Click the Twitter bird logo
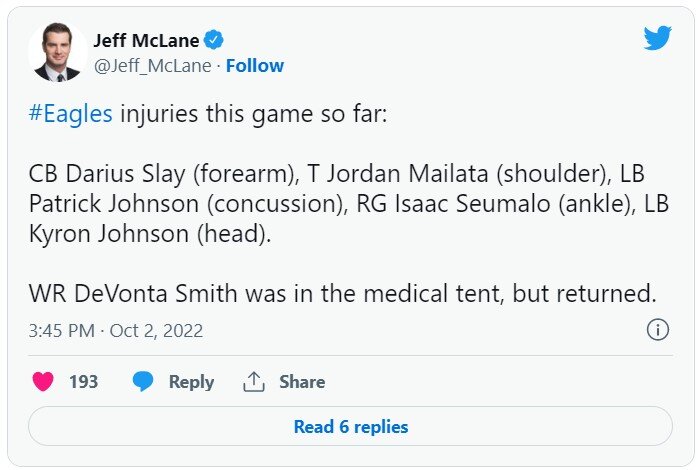Screen dimensions: 698x470 click(657, 38)
